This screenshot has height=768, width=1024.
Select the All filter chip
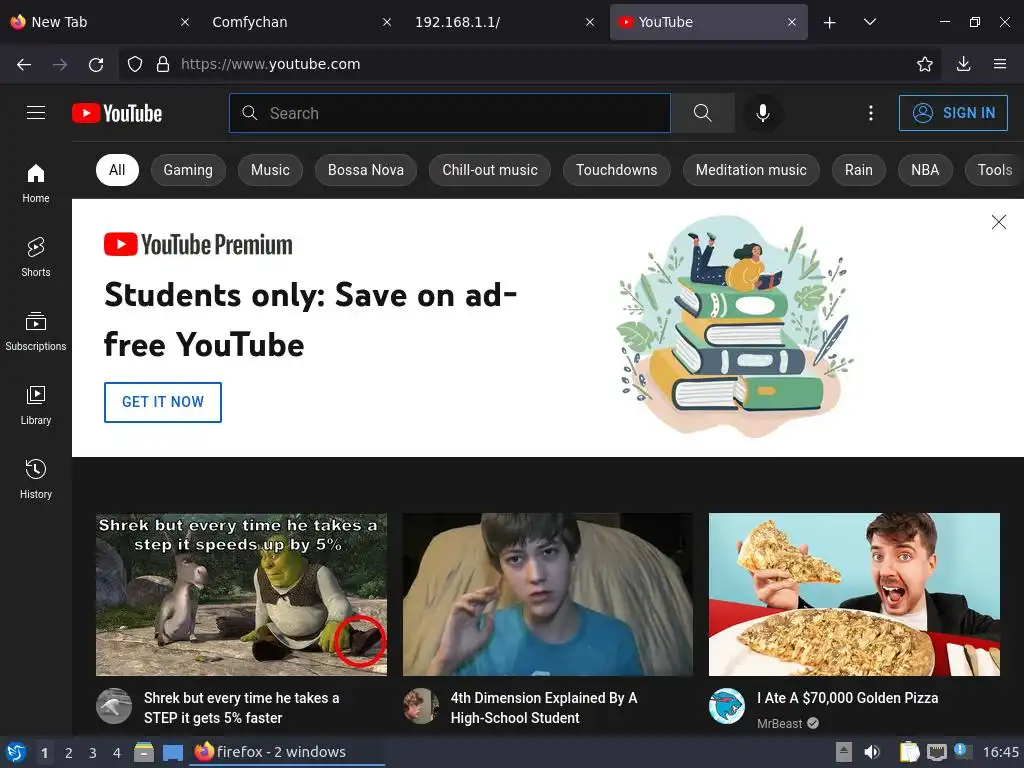click(117, 170)
